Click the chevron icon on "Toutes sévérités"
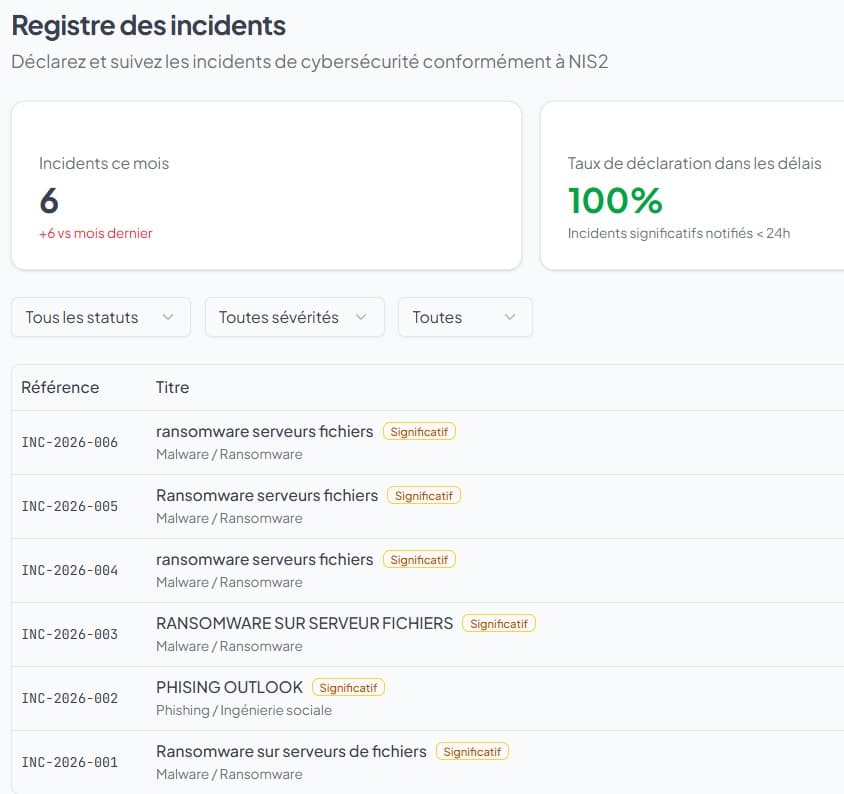The height and width of the screenshot is (794, 844). tap(362, 317)
